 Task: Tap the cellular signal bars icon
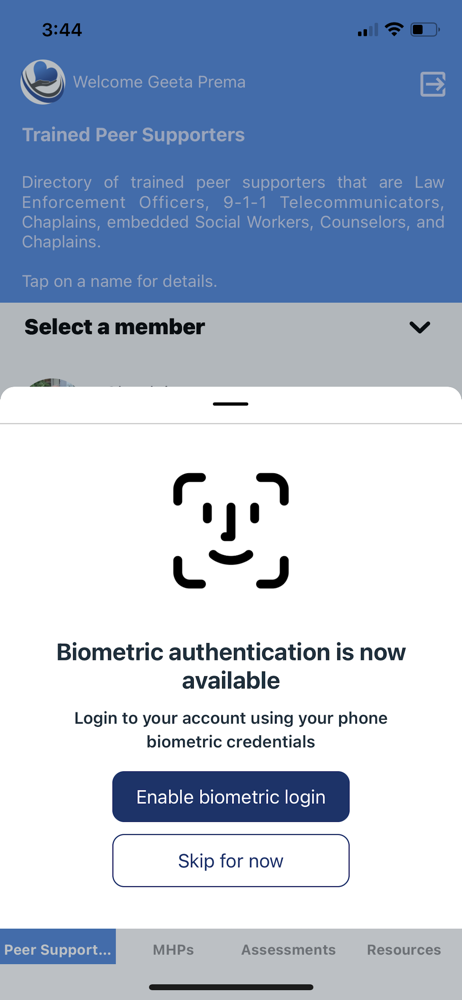click(368, 29)
